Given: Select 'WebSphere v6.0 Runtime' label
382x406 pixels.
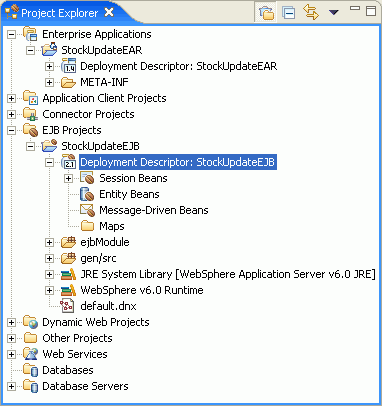Looking at the screenshot, I should click(x=142, y=290).
